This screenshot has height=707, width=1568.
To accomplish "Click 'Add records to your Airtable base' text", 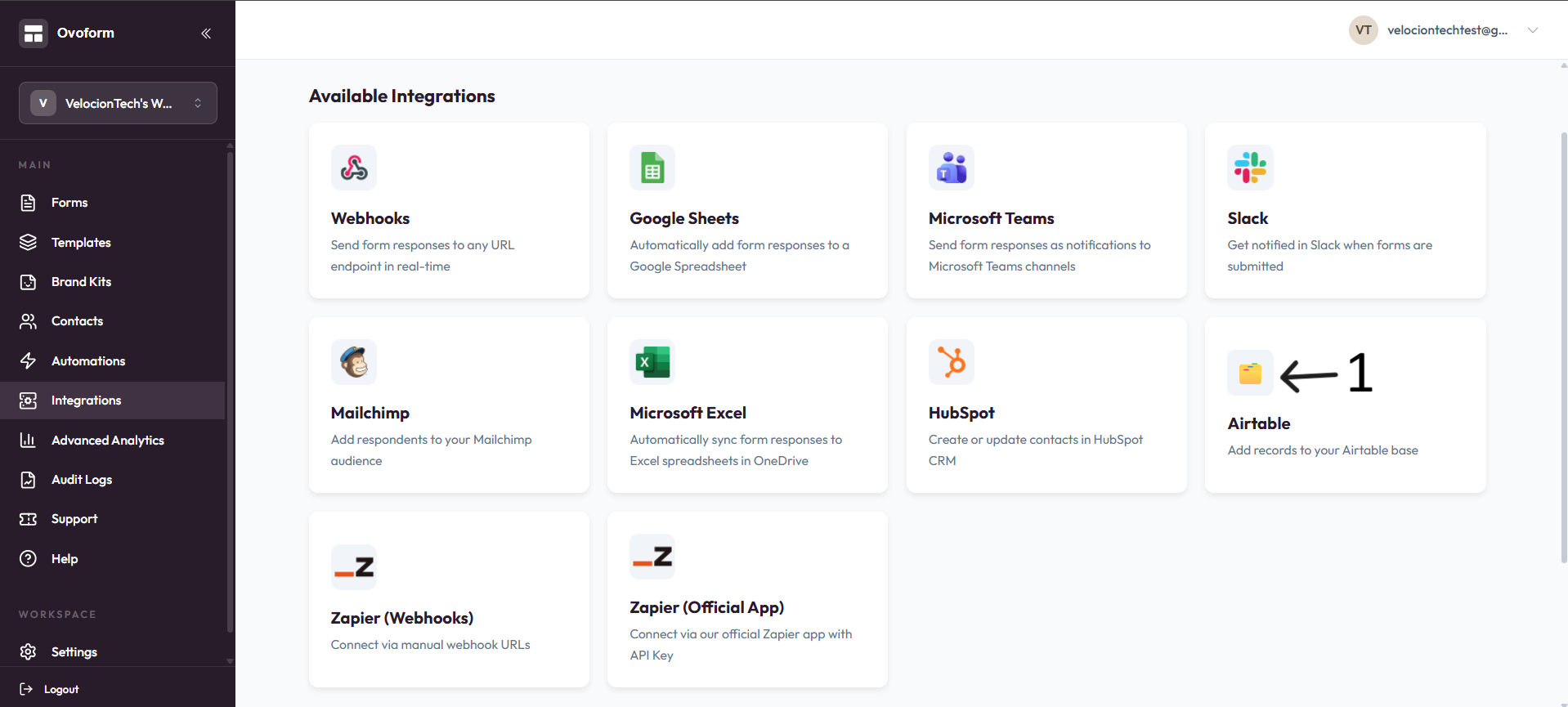I will pos(1323,450).
